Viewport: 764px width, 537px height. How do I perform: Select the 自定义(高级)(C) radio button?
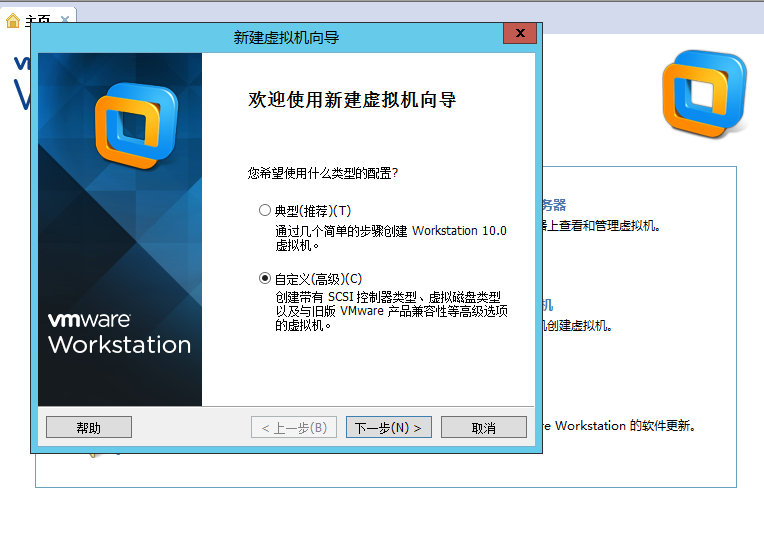[265, 278]
